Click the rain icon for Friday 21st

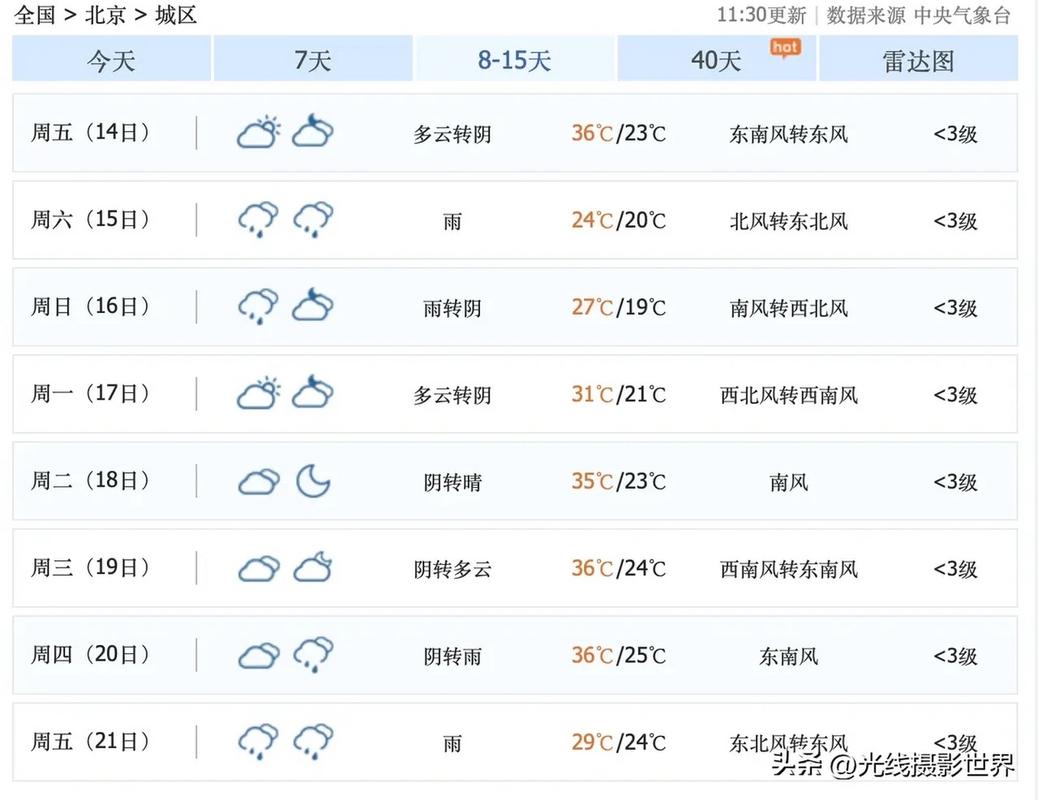click(x=258, y=740)
